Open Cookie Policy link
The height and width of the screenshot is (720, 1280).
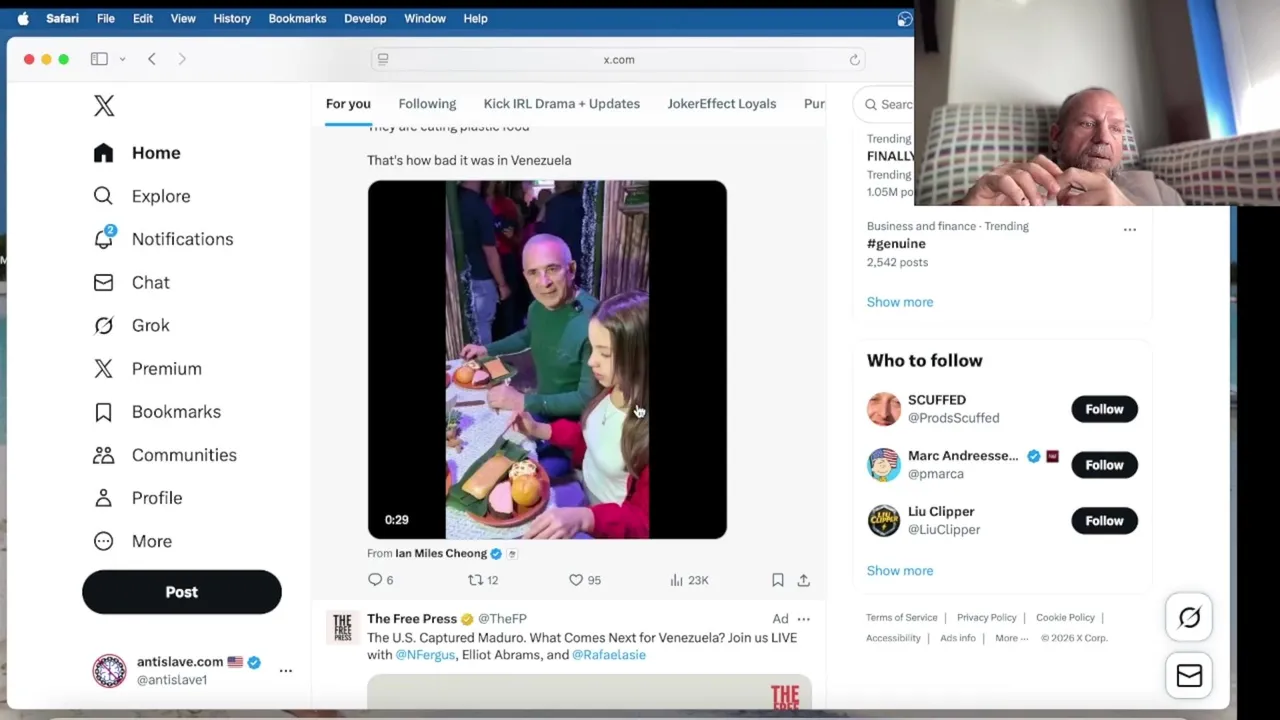[x=1065, y=618]
